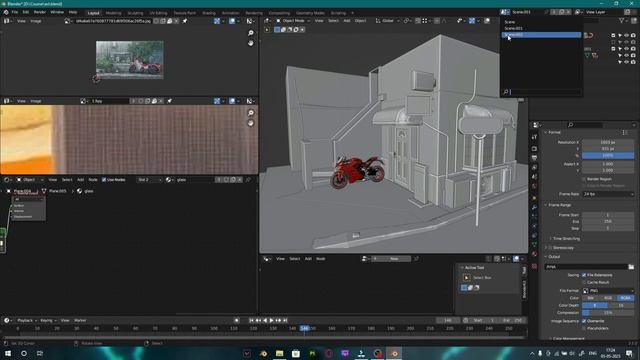
Task: Edit the Resolution X value field
Action: click(608, 142)
